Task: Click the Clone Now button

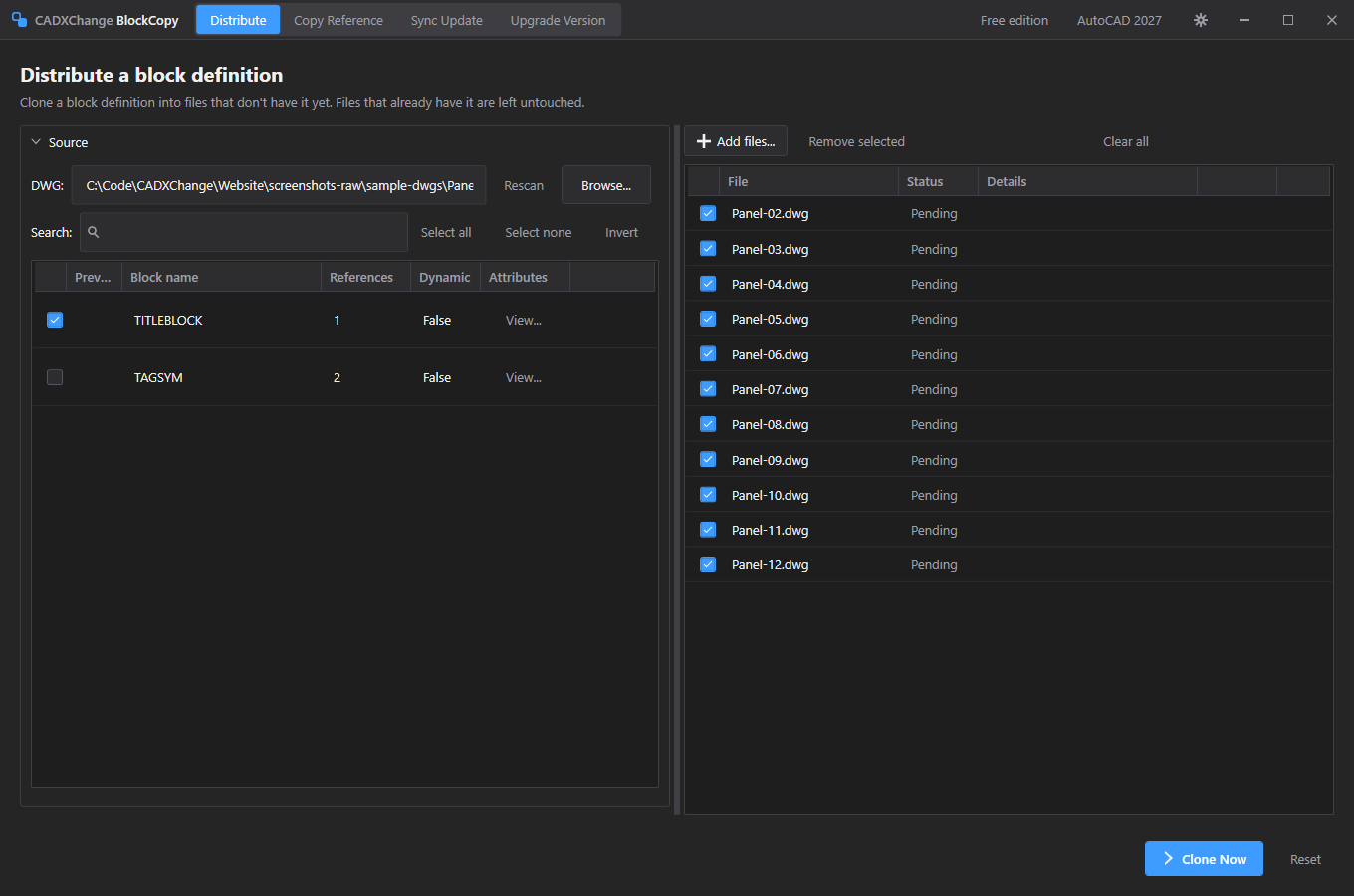Action: [x=1204, y=859]
